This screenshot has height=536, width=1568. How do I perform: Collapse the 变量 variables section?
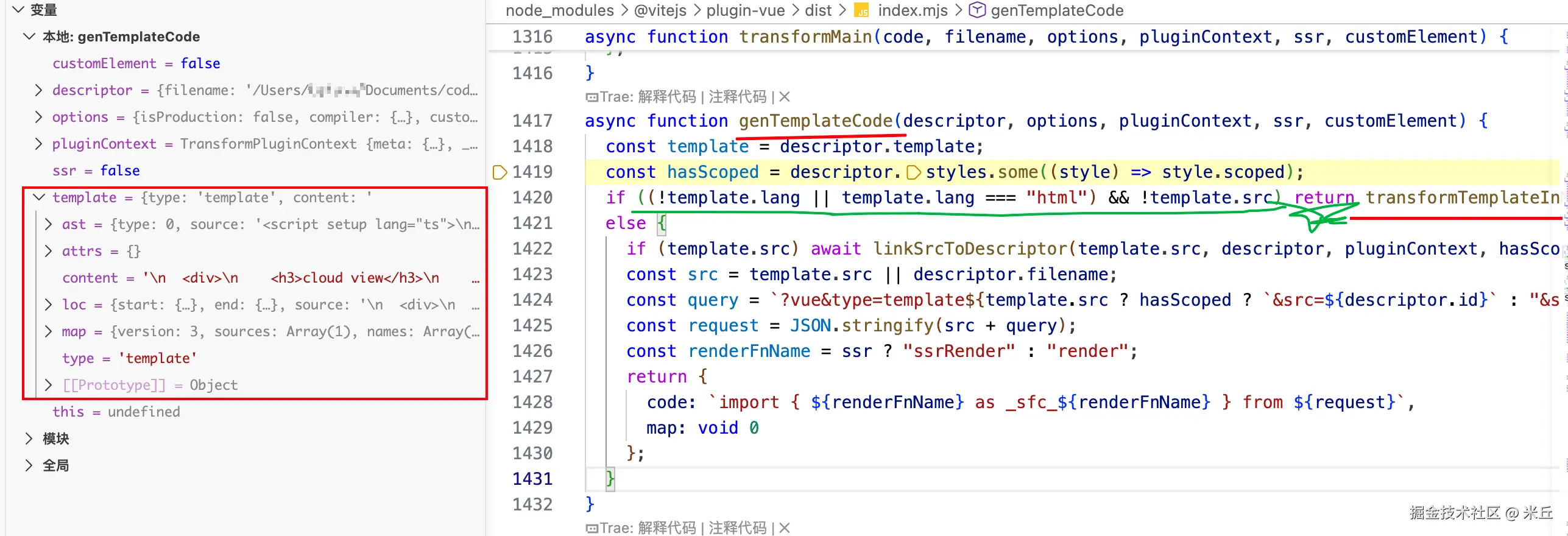18,10
